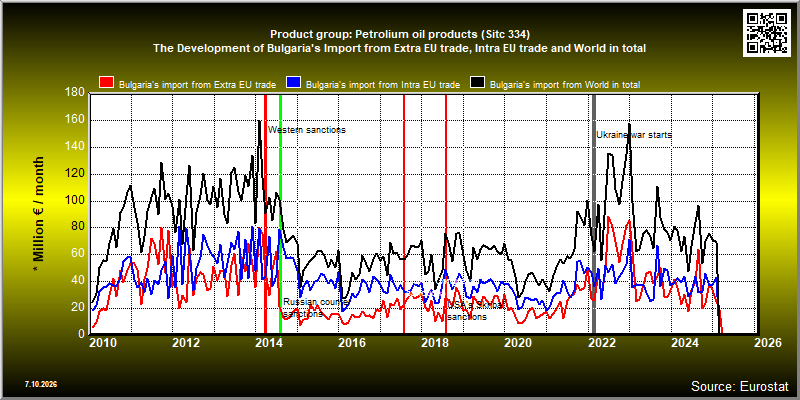Click the 0 y-axis value
The height and width of the screenshot is (400, 800).
[82, 334]
